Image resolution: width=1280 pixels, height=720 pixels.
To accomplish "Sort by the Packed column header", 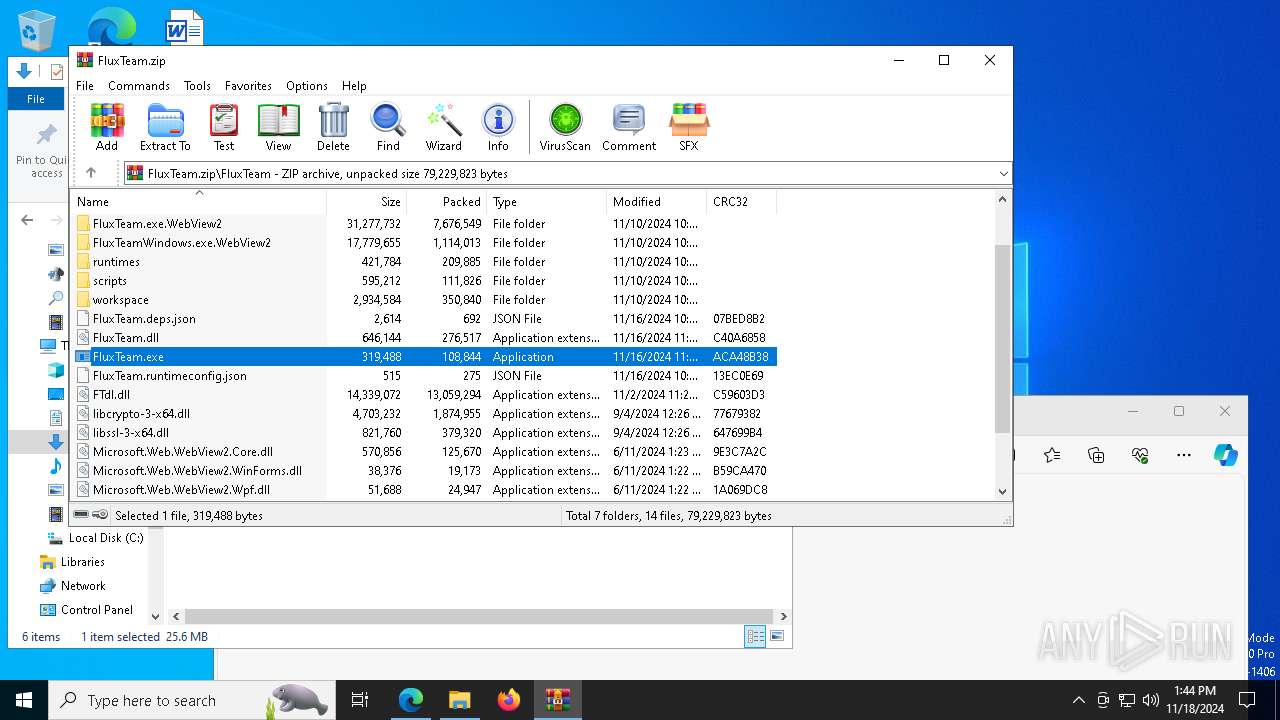I will [447, 201].
